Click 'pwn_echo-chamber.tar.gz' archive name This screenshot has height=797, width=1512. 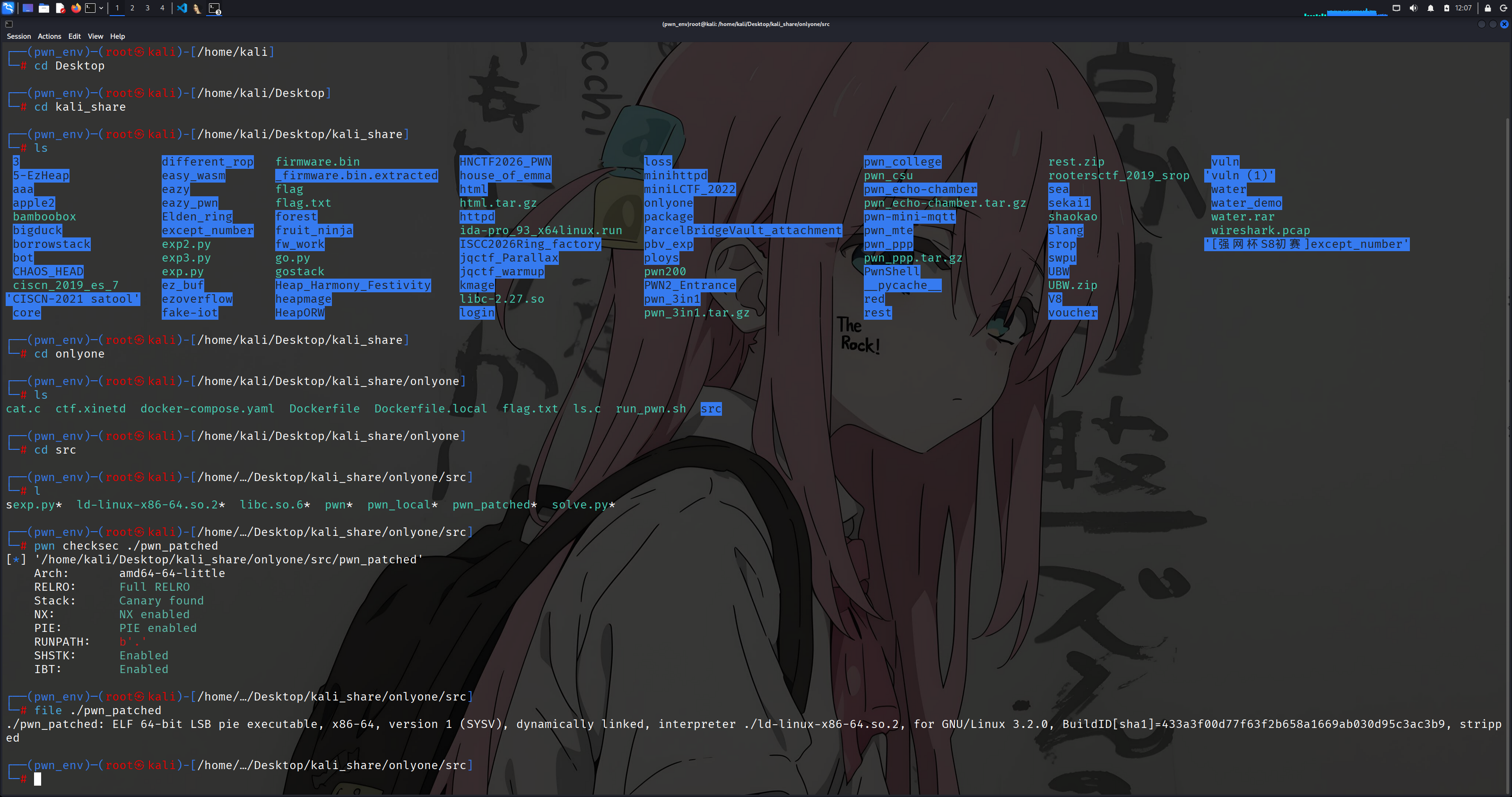coord(945,202)
